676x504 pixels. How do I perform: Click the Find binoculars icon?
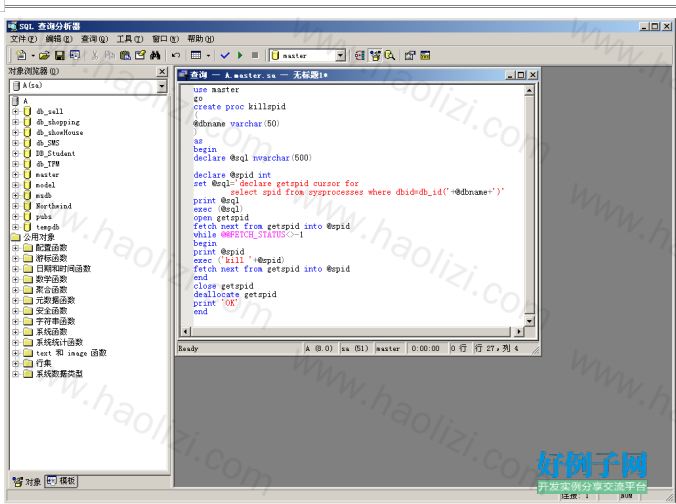pos(155,55)
